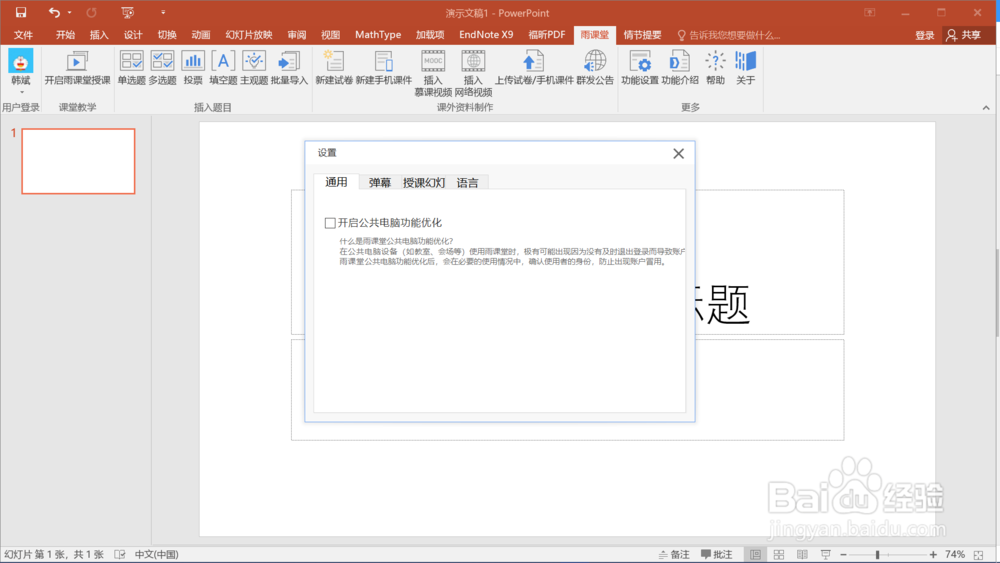Image resolution: width=1000 pixels, height=563 pixels.
Task: Open the 幻灯片放映 ribbon tab
Action: 249,35
